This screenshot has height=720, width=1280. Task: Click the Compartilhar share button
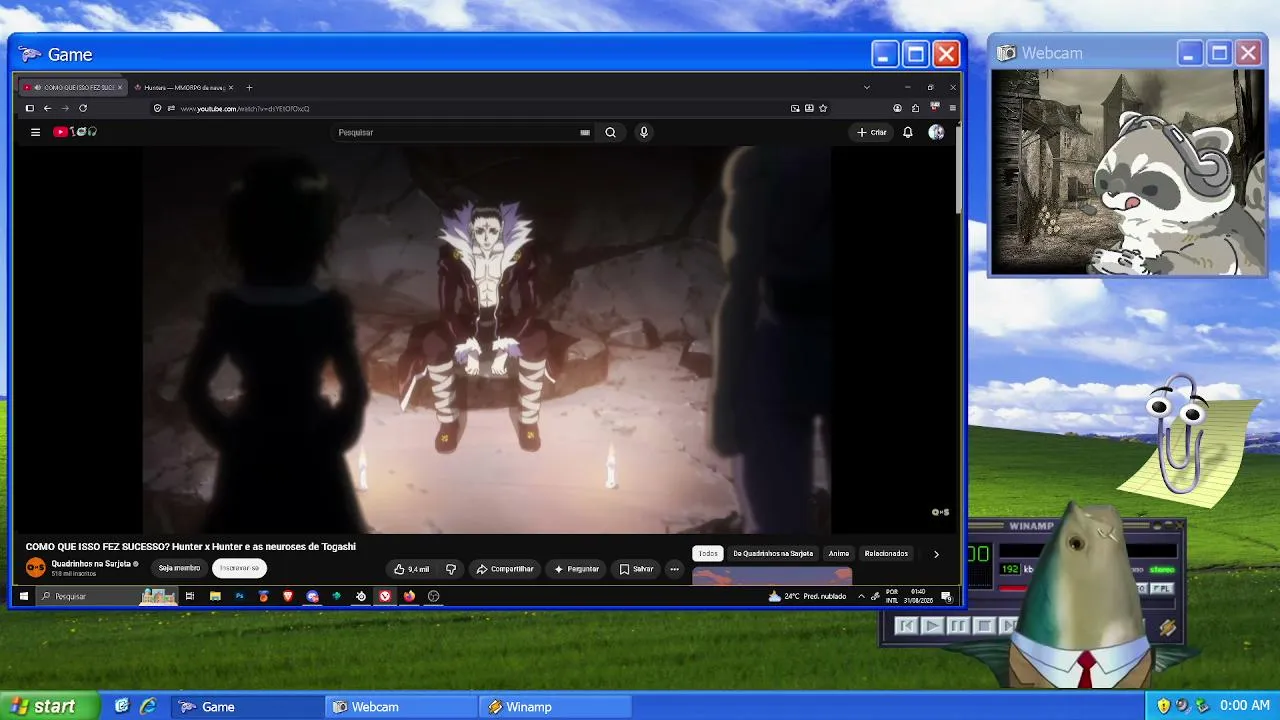505,569
